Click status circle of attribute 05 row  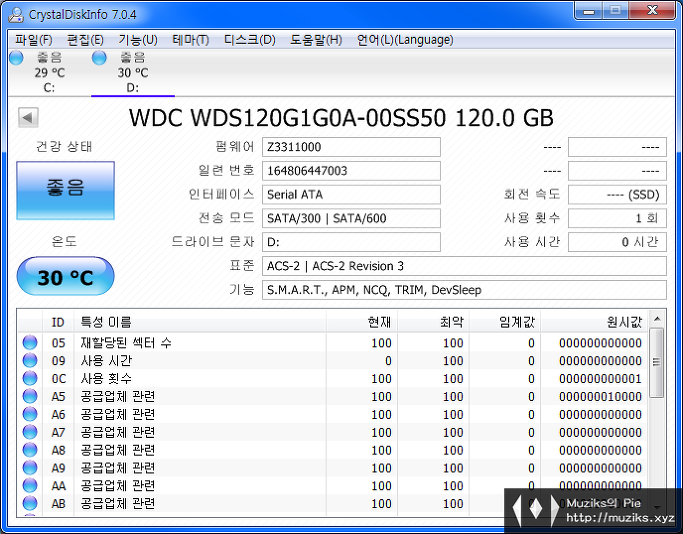pyautogui.click(x=30, y=343)
